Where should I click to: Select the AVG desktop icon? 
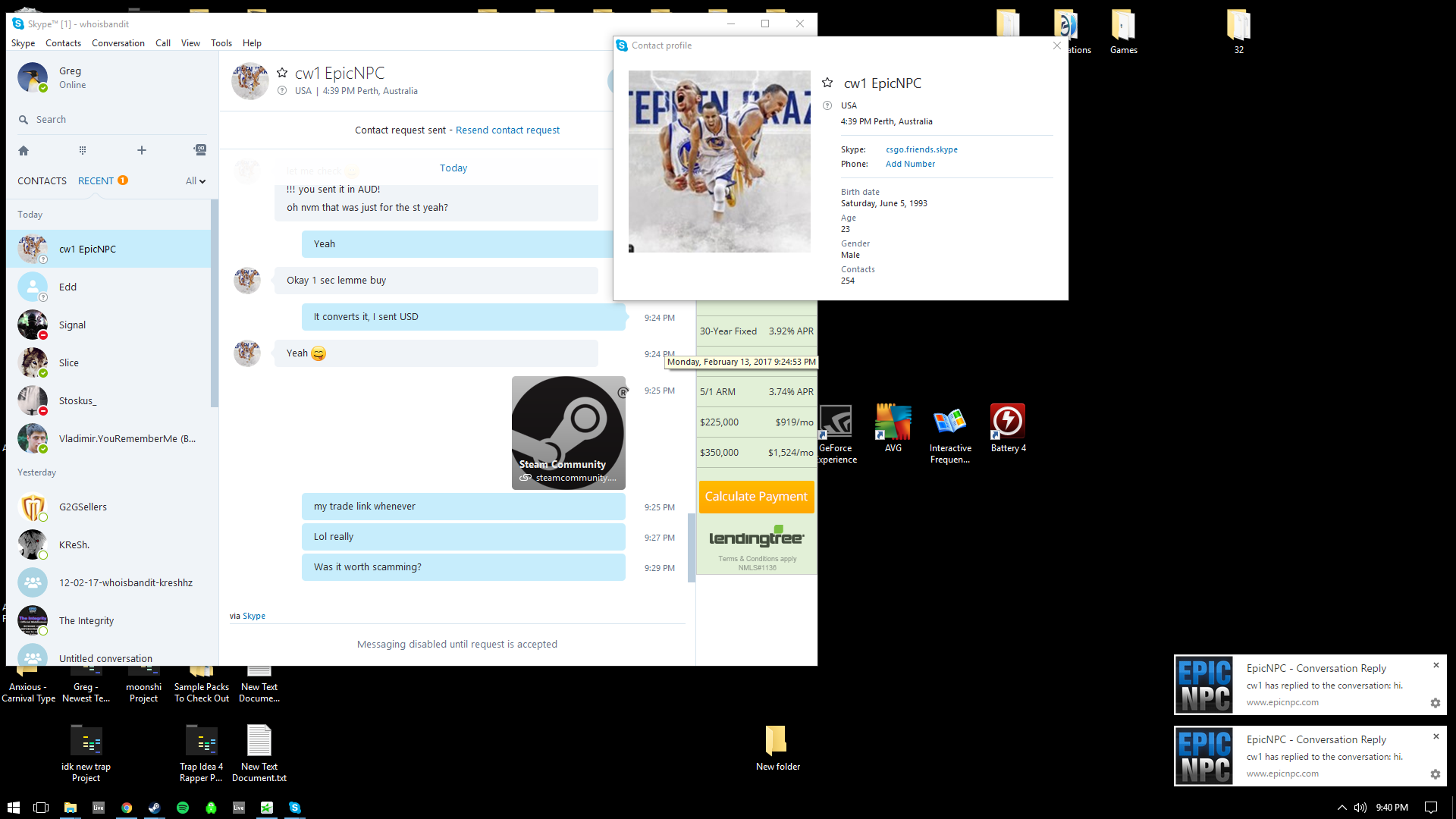[893, 428]
